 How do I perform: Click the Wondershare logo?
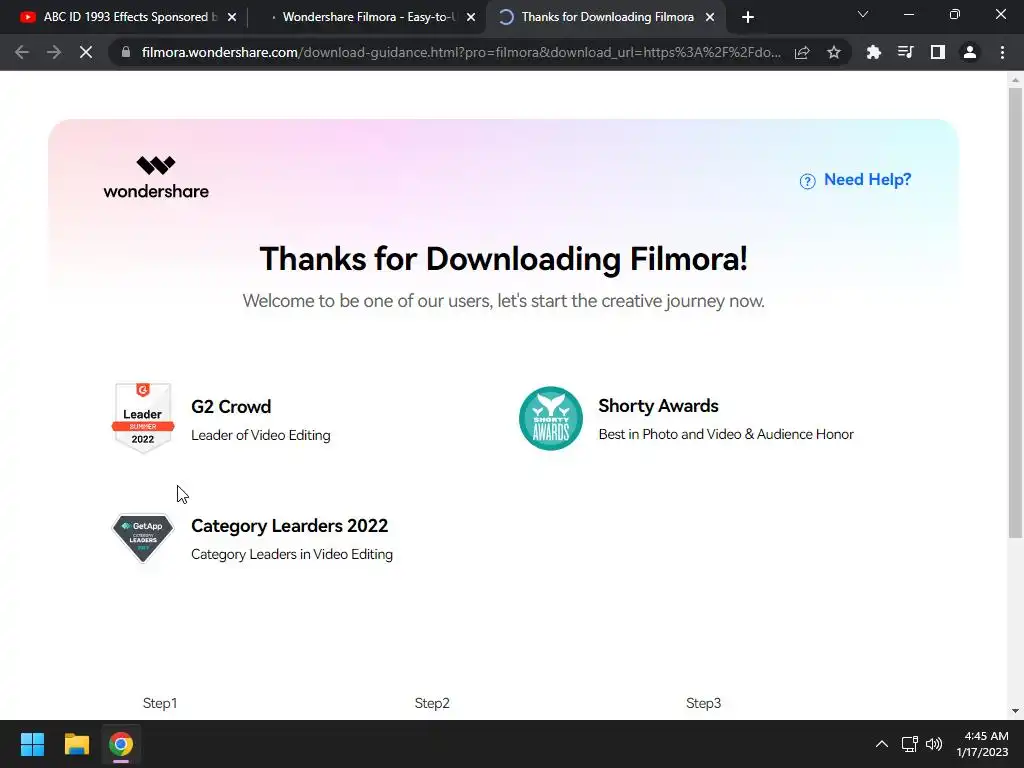click(156, 177)
